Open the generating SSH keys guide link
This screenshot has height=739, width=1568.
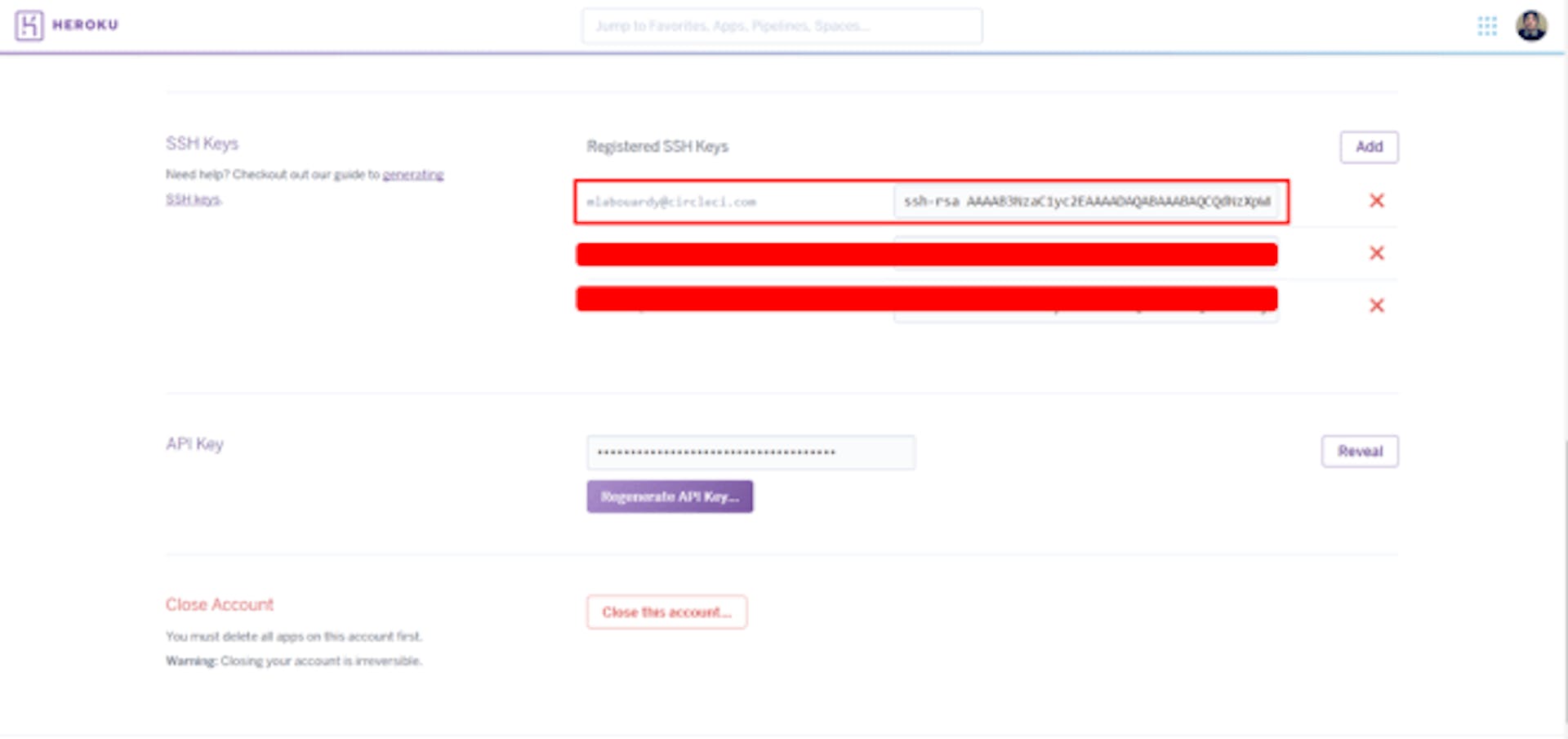click(x=305, y=187)
